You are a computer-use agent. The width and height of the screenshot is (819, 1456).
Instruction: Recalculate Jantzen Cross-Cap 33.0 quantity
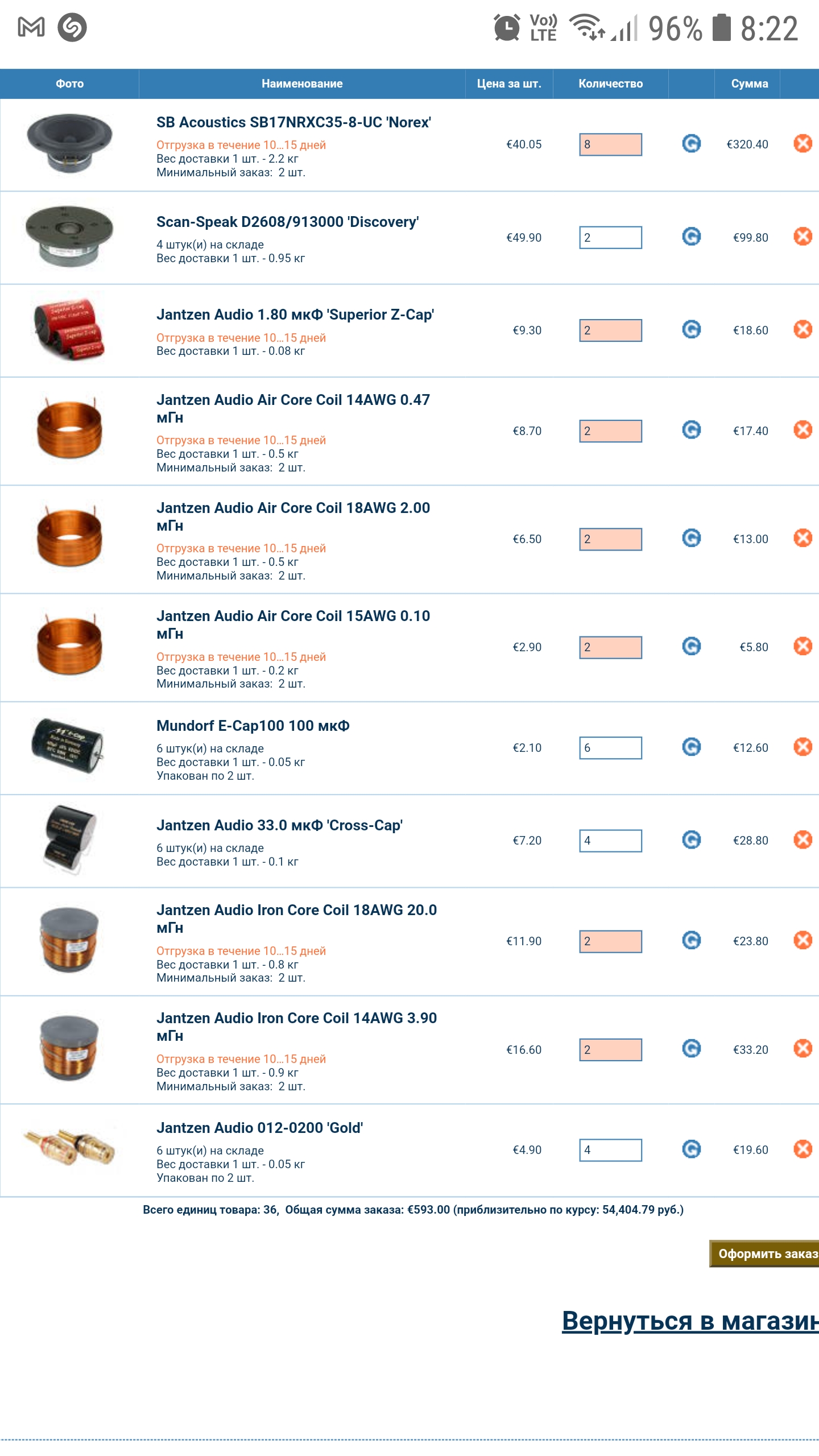click(691, 839)
